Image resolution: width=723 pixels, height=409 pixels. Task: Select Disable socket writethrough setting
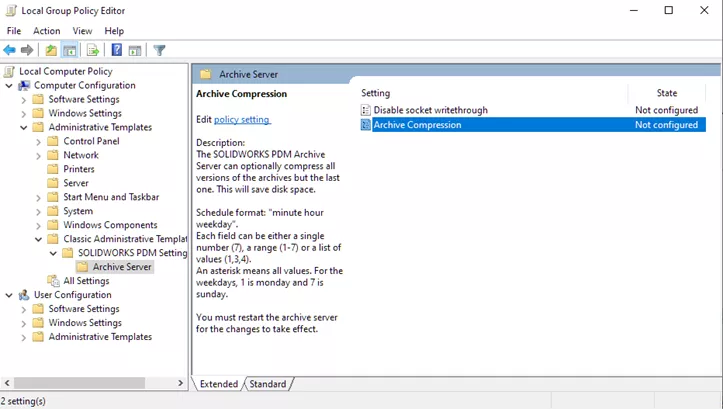pos(430,110)
